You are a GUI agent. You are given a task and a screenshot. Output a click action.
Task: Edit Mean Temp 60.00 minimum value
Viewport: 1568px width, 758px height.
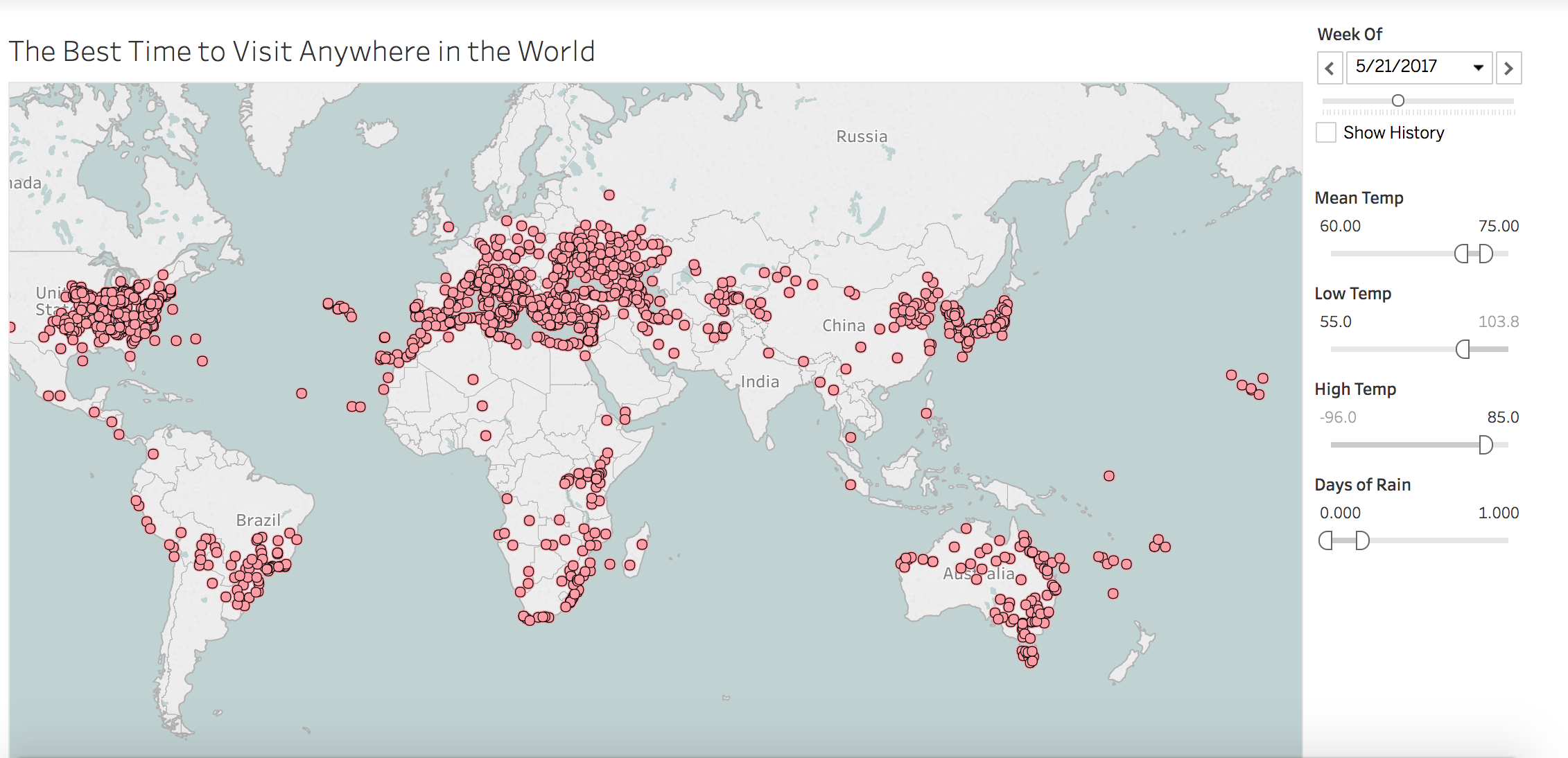coord(1340,226)
